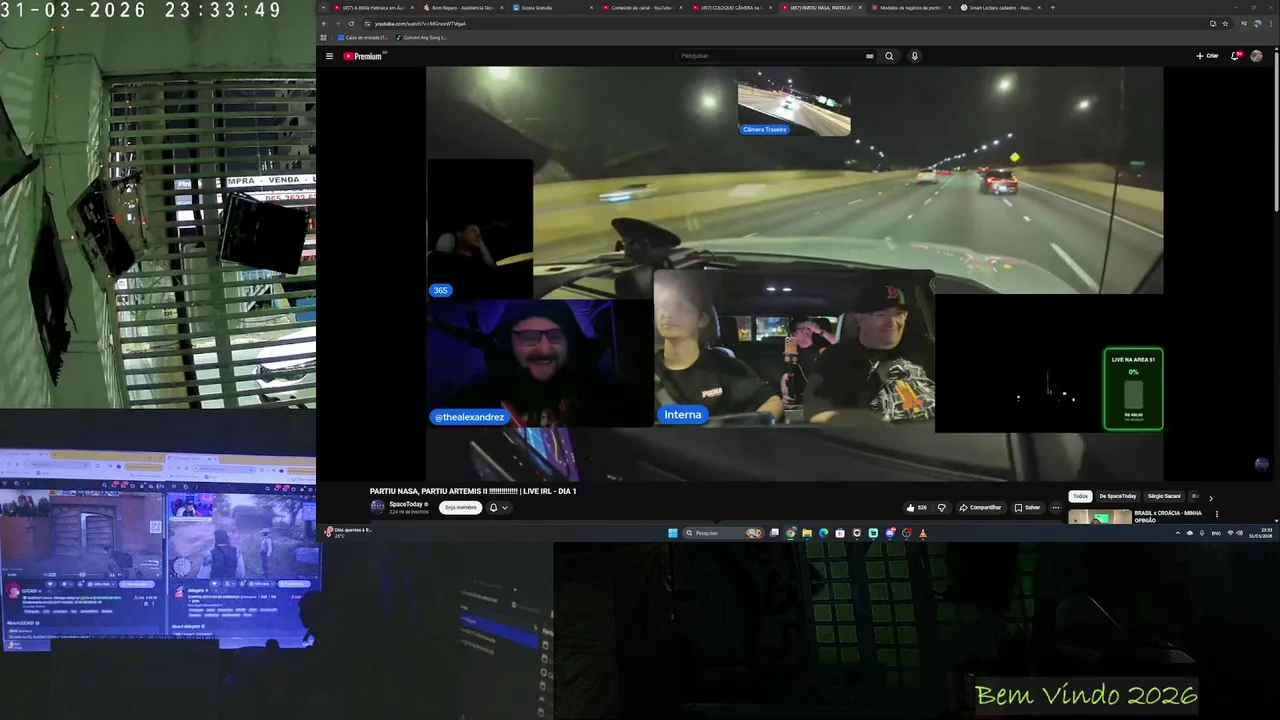
Task: Open Windows Start button on taskbar
Action: click(673, 533)
